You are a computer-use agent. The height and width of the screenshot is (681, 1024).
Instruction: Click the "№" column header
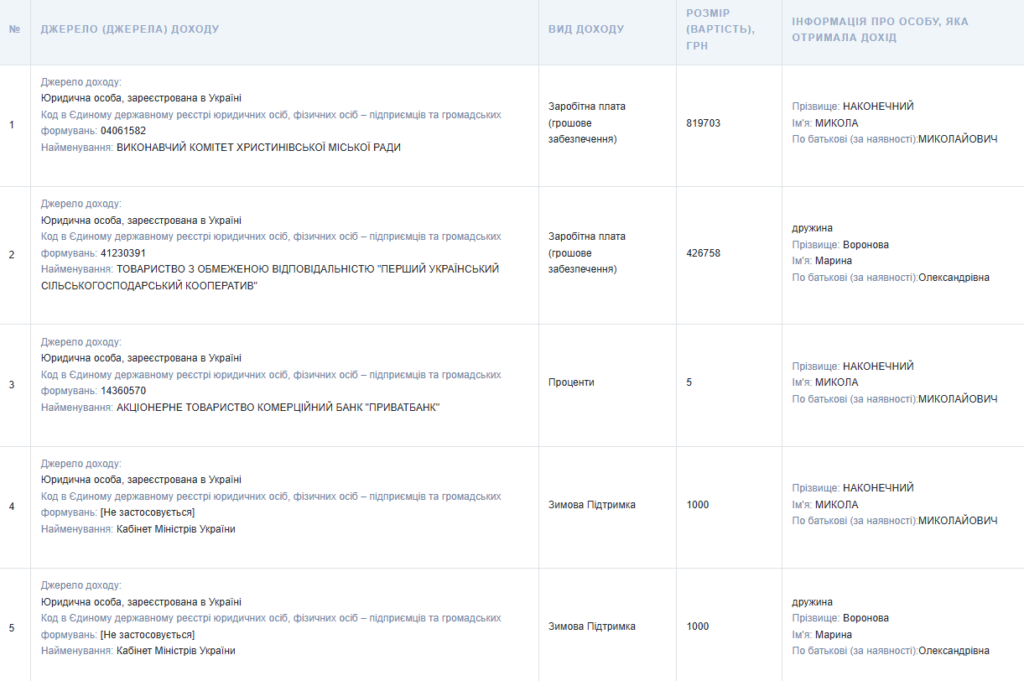(x=14, y=29)
